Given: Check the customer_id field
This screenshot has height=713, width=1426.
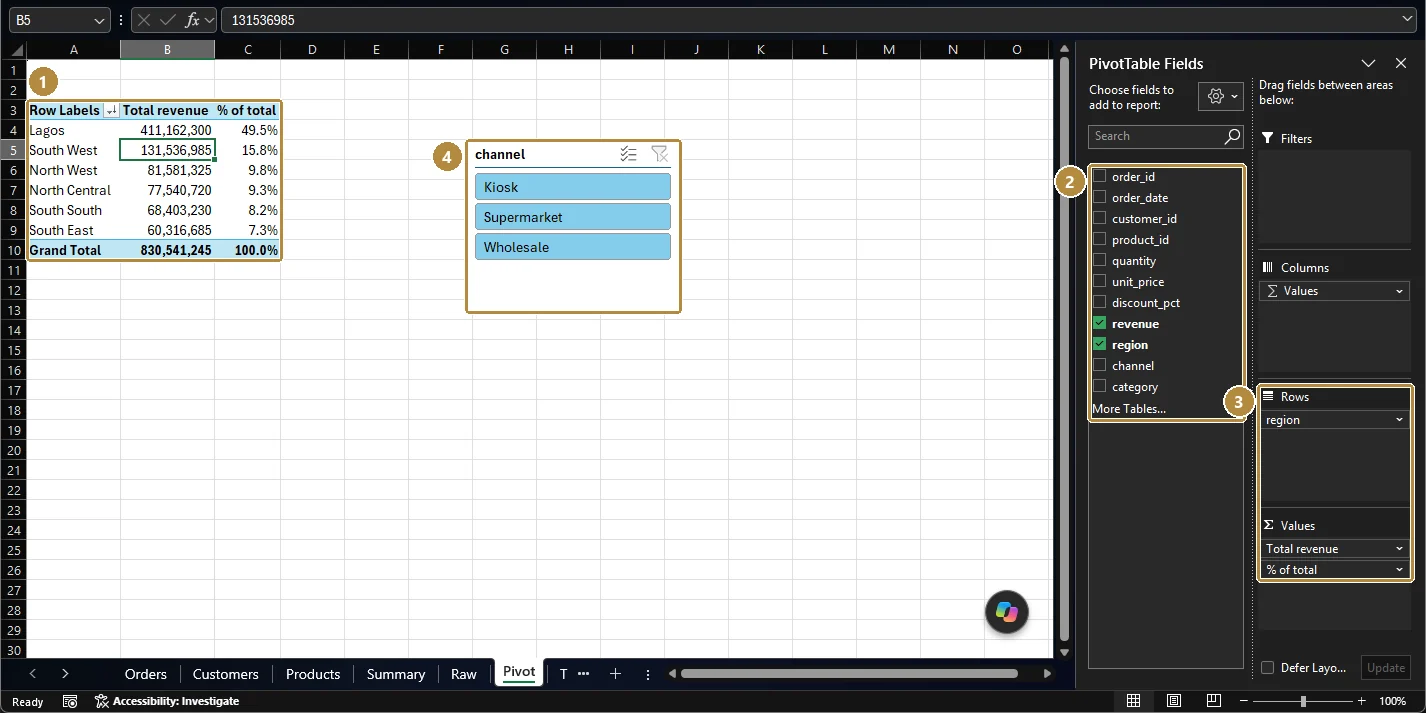Looking at the screenshot, I should tap(1099, 218).
